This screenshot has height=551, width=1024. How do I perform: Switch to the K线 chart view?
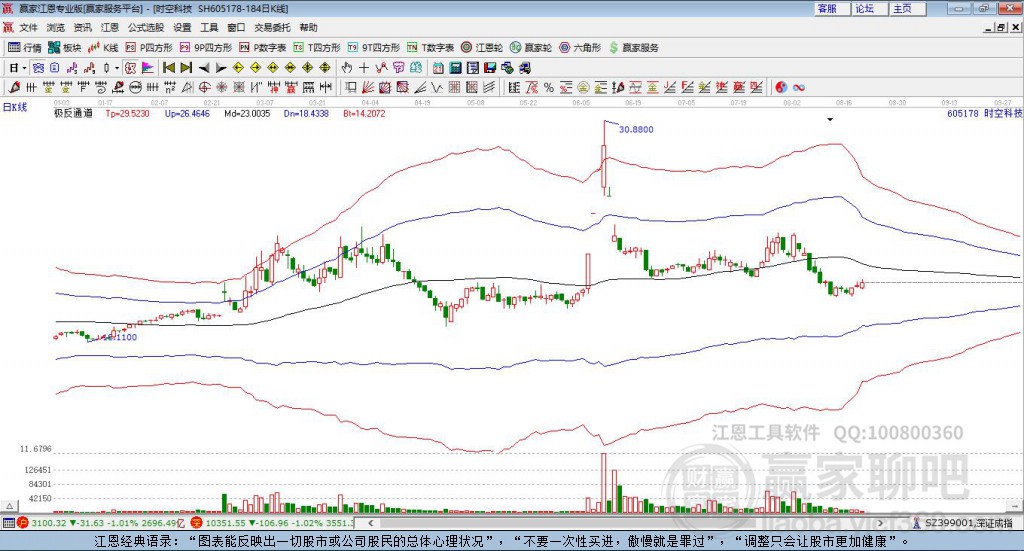[104, 48]
